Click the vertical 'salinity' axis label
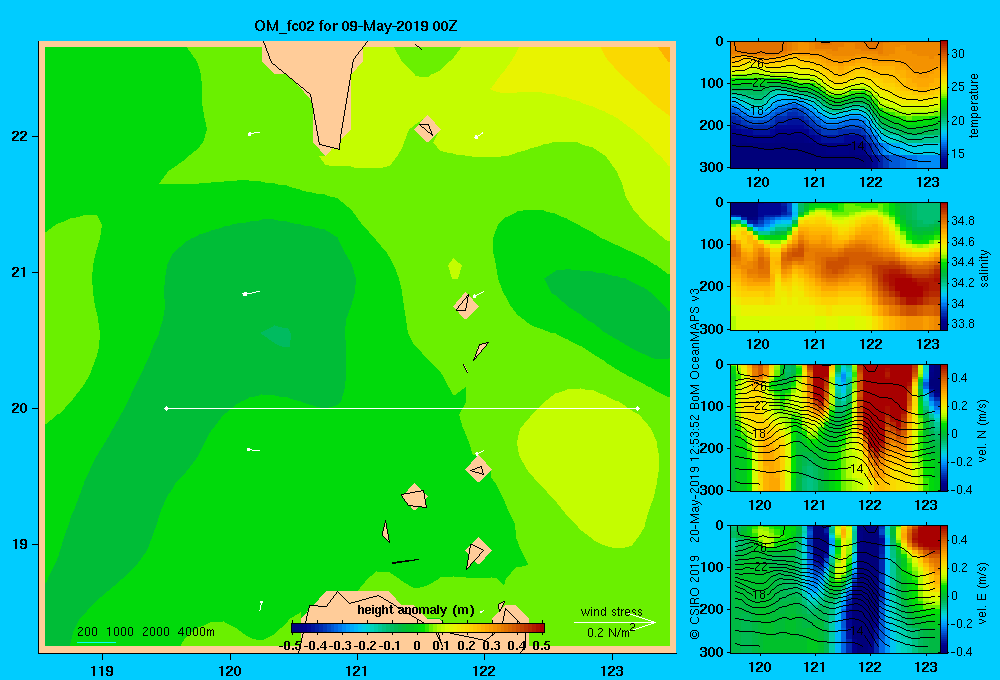The width and height of the screenshot is (1000, 680). point(984,268)
